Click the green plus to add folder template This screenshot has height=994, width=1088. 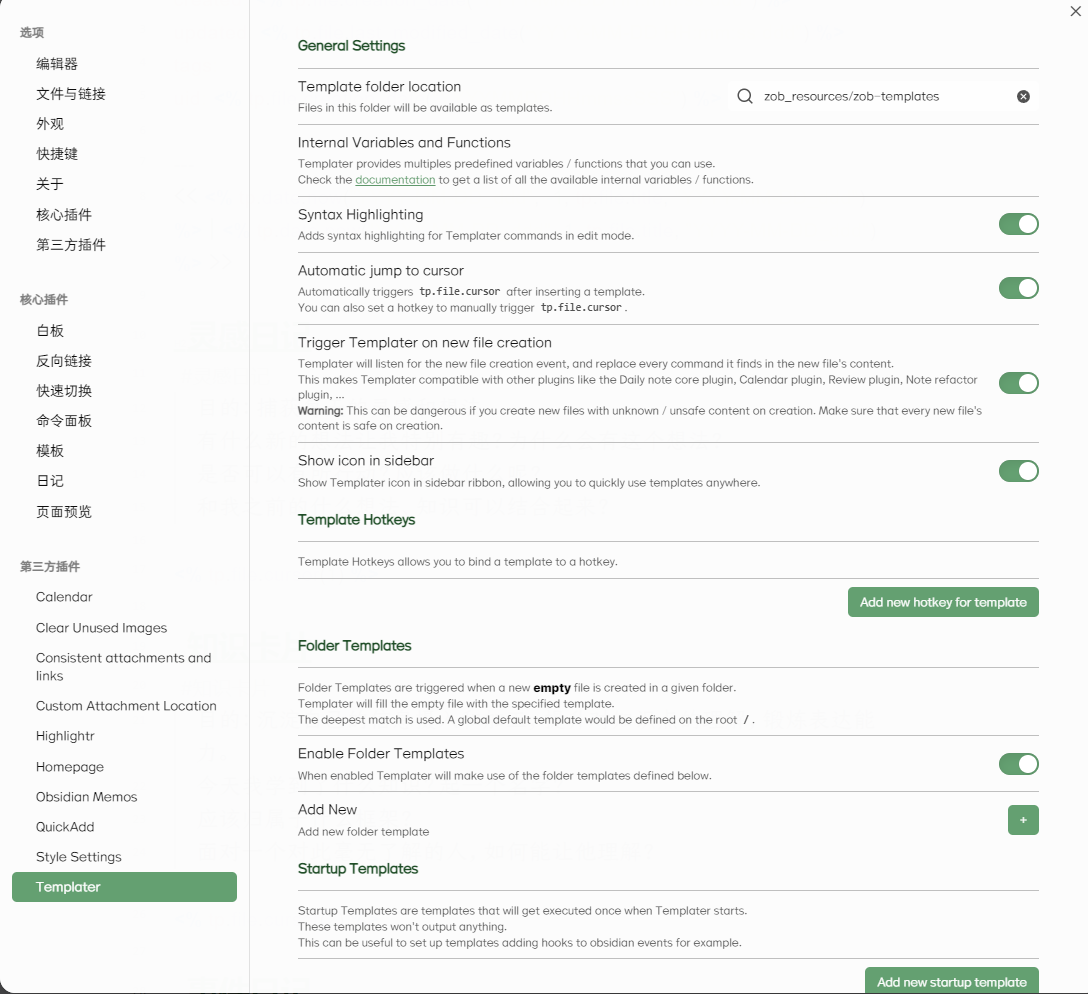coord(1023,820)
